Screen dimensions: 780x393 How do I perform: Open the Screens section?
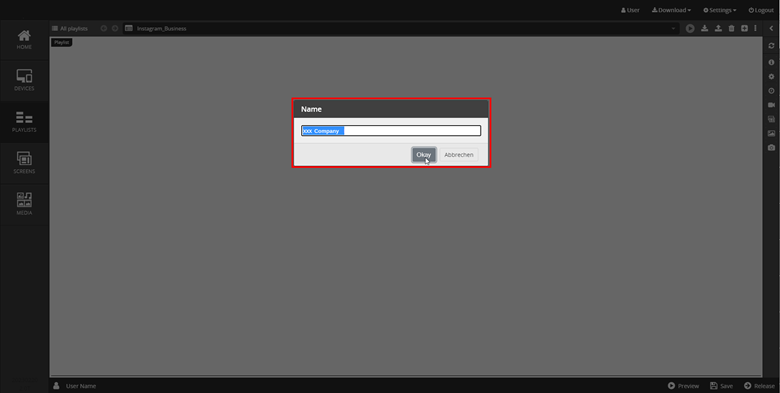coord(24,164)
